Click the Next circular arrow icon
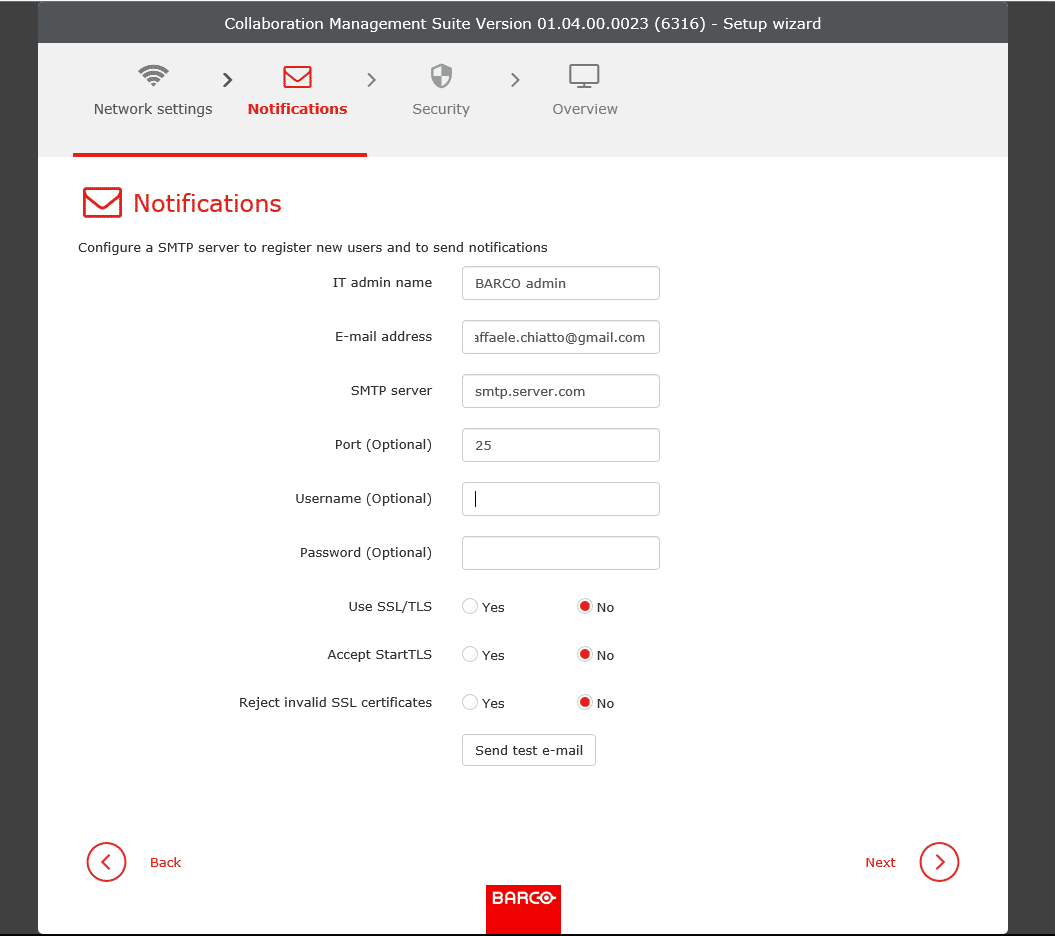 pos(939,862)
